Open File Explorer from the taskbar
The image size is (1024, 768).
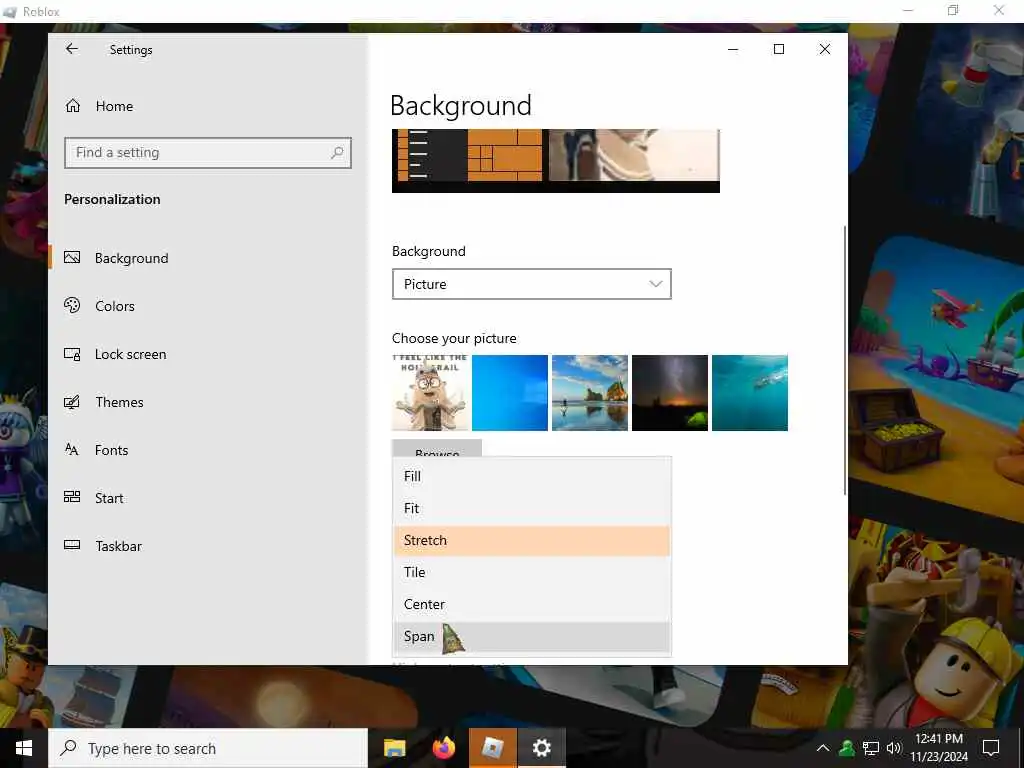[x=394, y=748]
